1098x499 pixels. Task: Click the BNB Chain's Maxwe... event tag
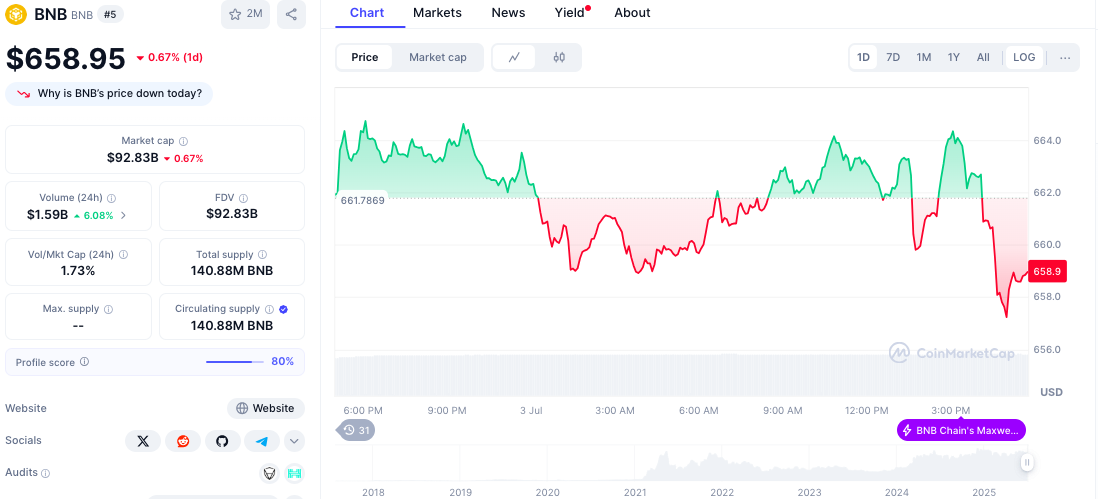[x=961, y=430]
